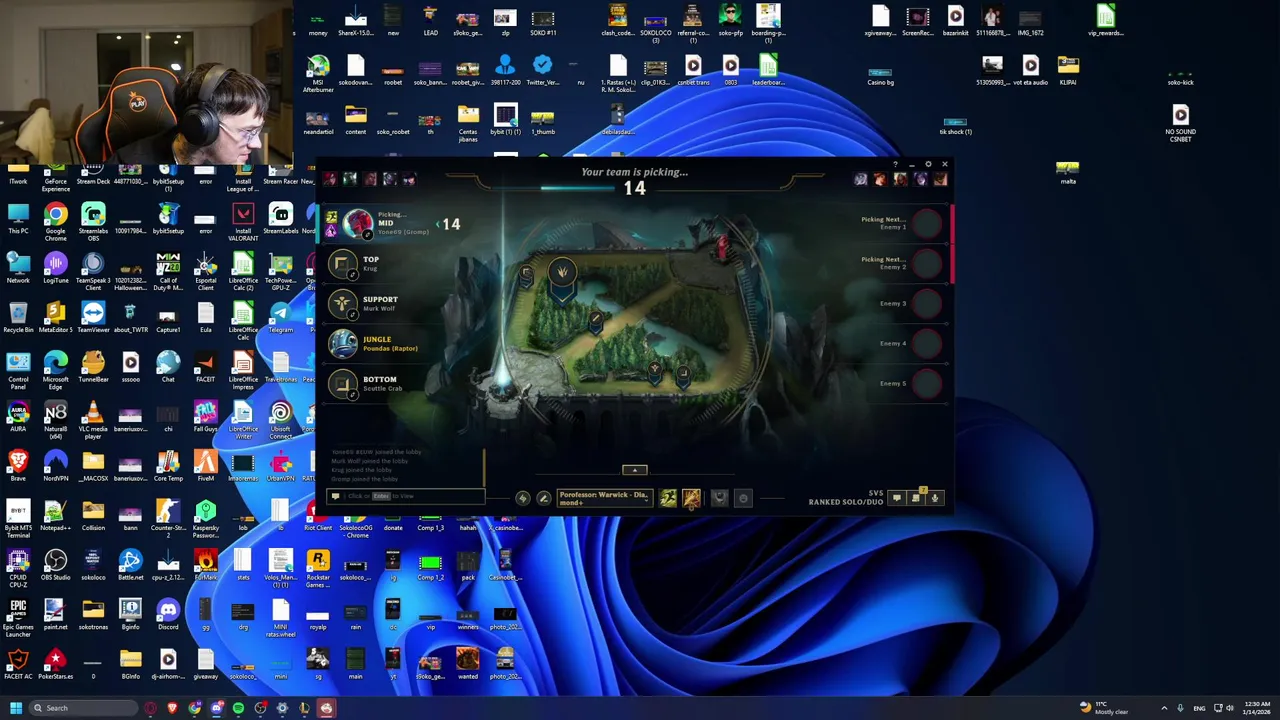1280x720 pixels.
Task: Open TeamViewer desktop shortcut
Action: pyautogui.click(x=93, y=320)
